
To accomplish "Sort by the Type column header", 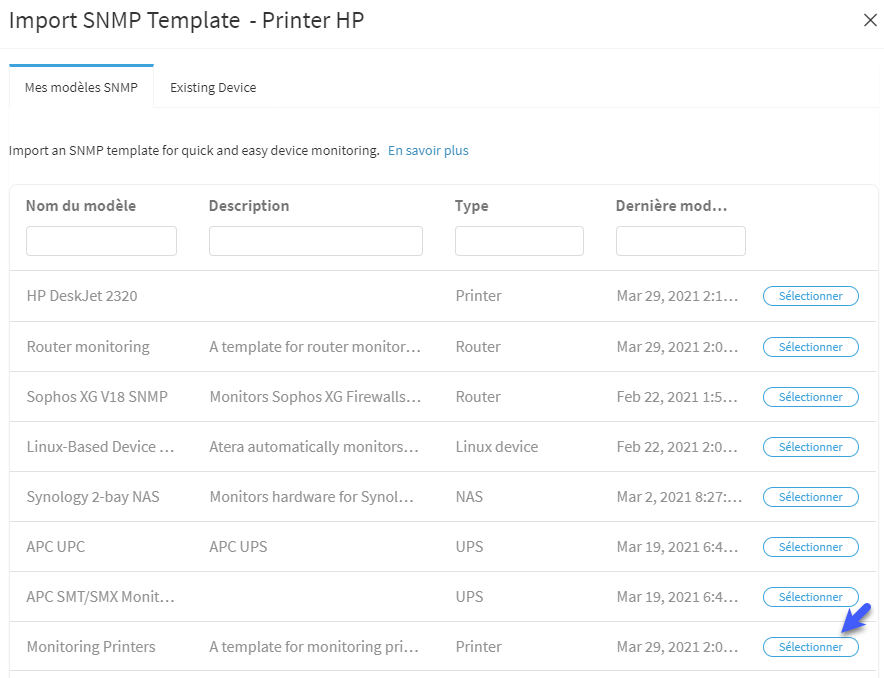I will pos(471,206).
